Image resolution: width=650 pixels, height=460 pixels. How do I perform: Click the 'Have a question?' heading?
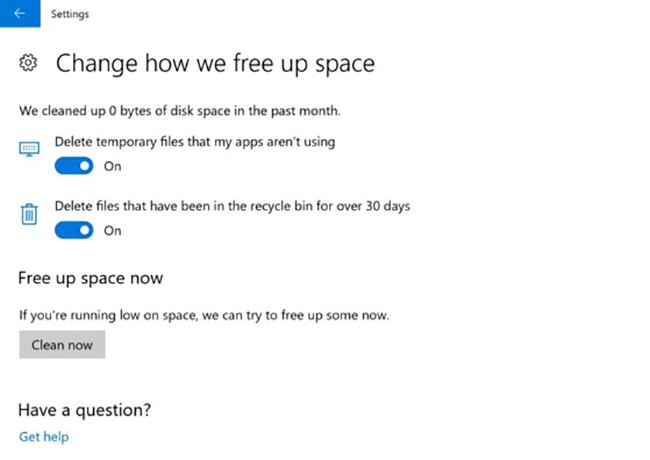pyautogui.click(x=85, y=409)
